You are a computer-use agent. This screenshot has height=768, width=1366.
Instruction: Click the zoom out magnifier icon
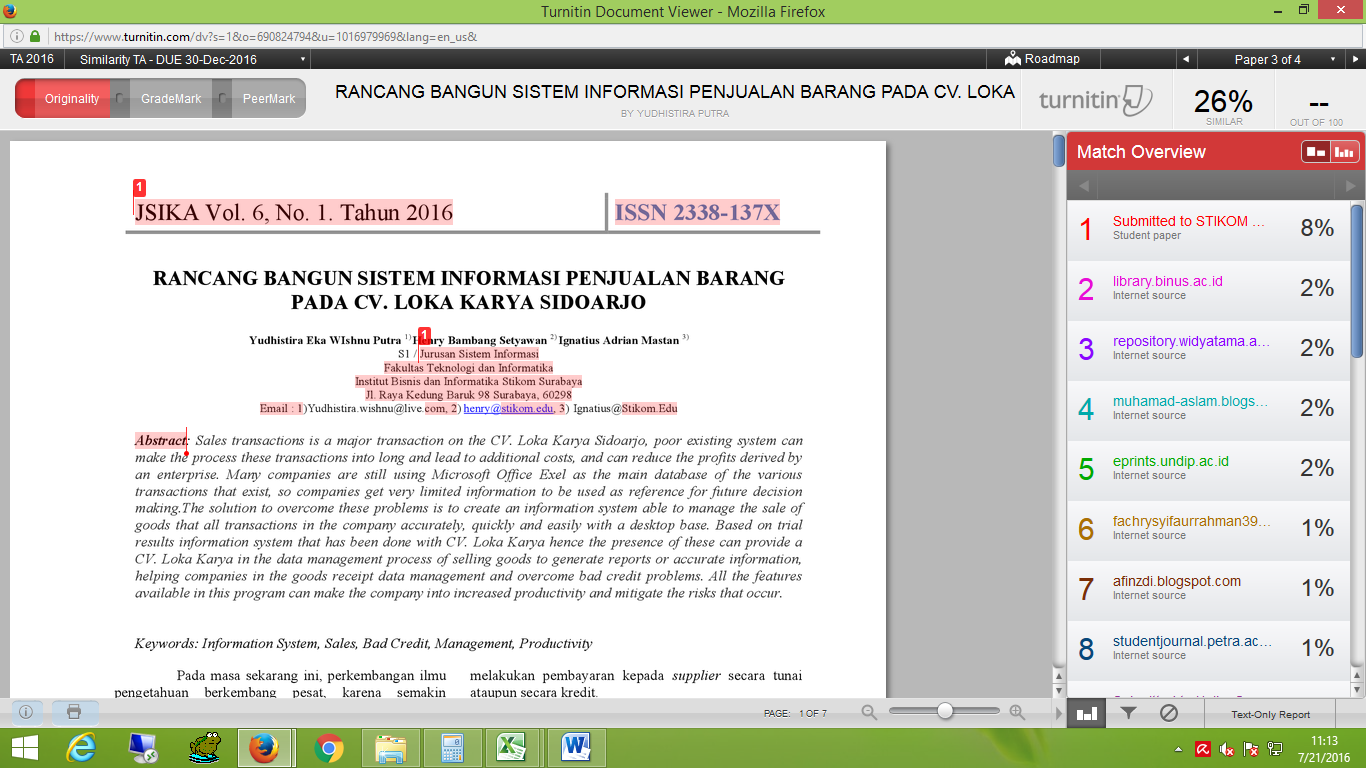(x=869, y=712)
